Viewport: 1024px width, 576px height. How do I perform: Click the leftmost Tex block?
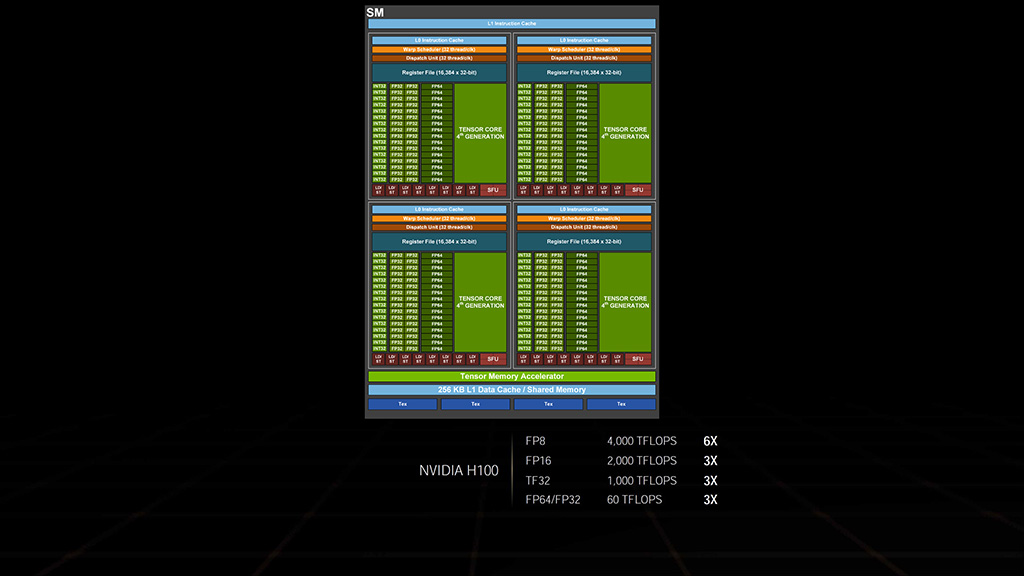[402, 404]
